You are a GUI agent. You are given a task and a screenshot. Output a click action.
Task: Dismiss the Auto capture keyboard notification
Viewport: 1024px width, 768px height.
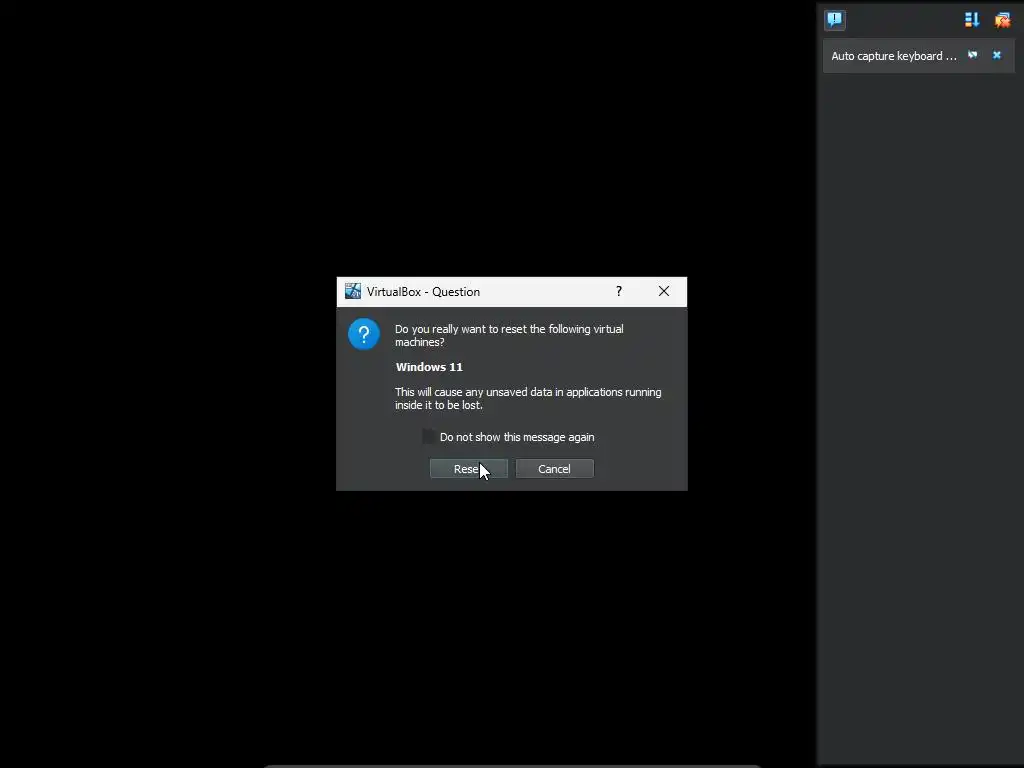[x=997, y=56]
